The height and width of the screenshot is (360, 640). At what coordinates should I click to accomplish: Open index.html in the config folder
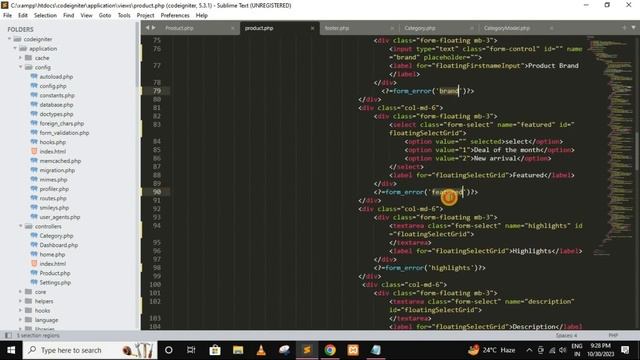53,151
